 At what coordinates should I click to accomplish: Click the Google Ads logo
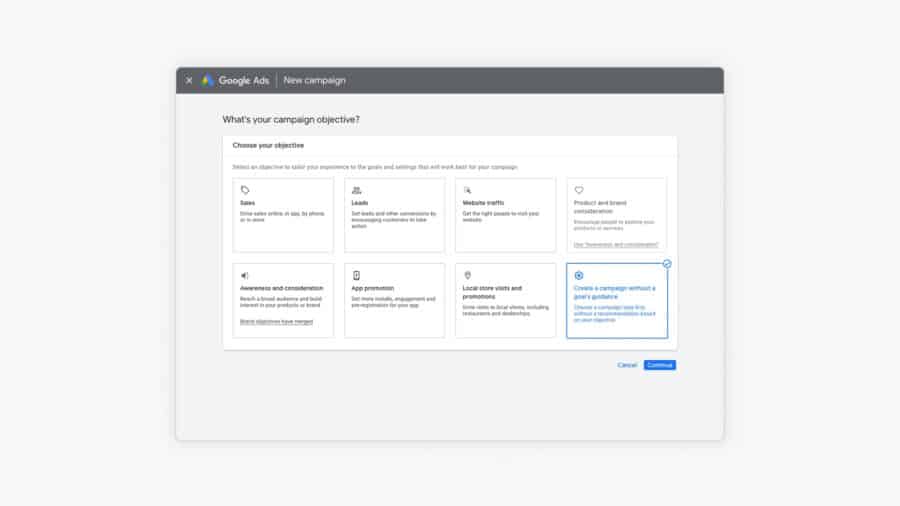207,80
